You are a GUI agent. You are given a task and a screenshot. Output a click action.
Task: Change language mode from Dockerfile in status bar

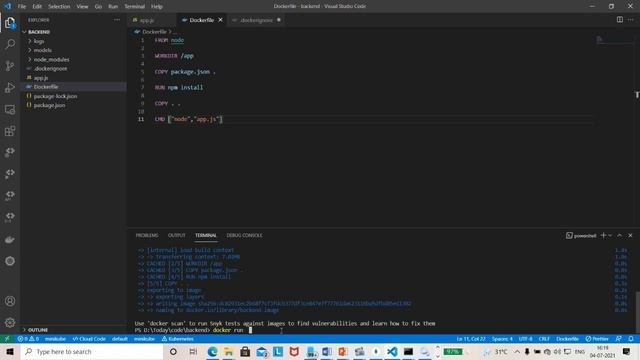pyautogui.click(x=567, y=339)
